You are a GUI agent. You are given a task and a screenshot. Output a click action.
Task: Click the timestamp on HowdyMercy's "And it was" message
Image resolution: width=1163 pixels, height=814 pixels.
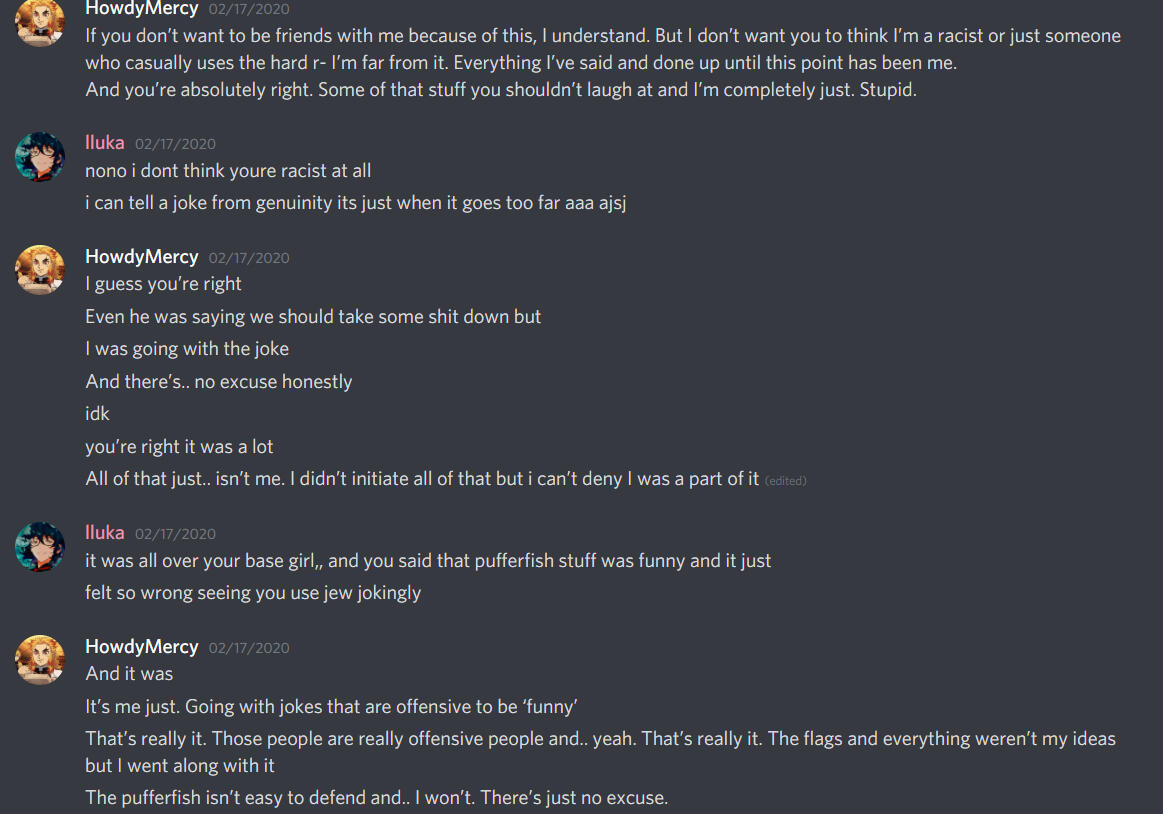248,648
